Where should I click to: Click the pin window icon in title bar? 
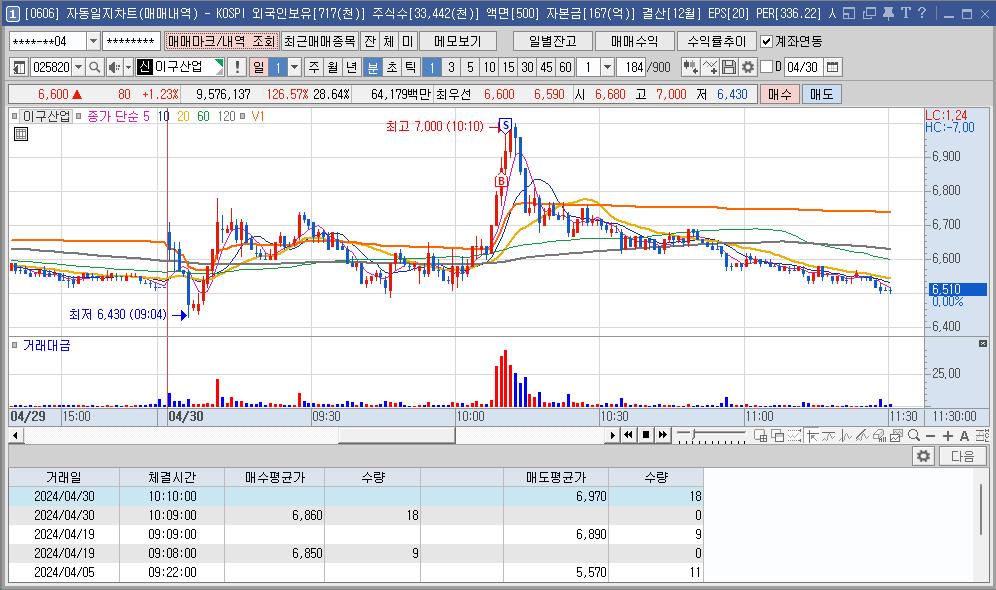point(888,13)
